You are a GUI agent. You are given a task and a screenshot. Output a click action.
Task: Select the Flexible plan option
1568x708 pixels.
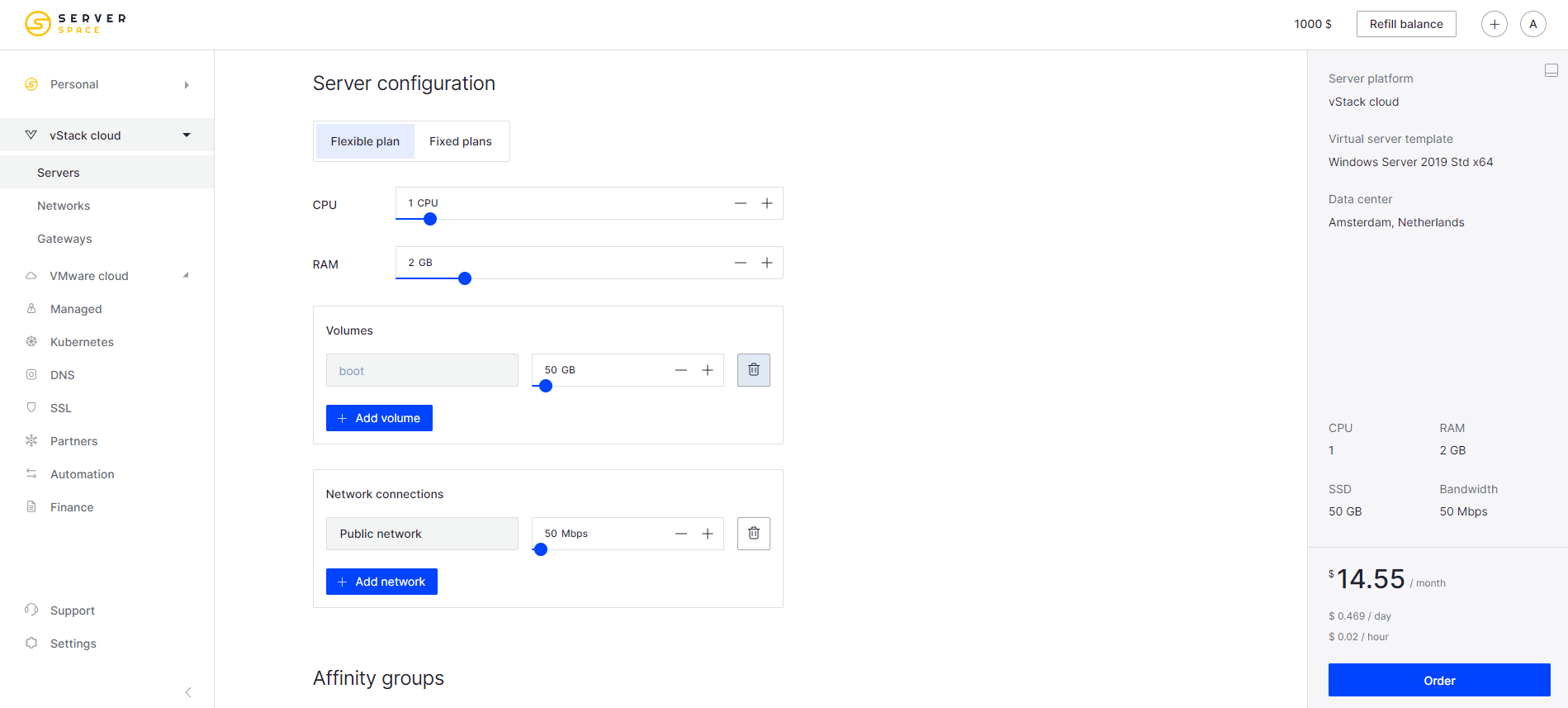coord(365,141)
